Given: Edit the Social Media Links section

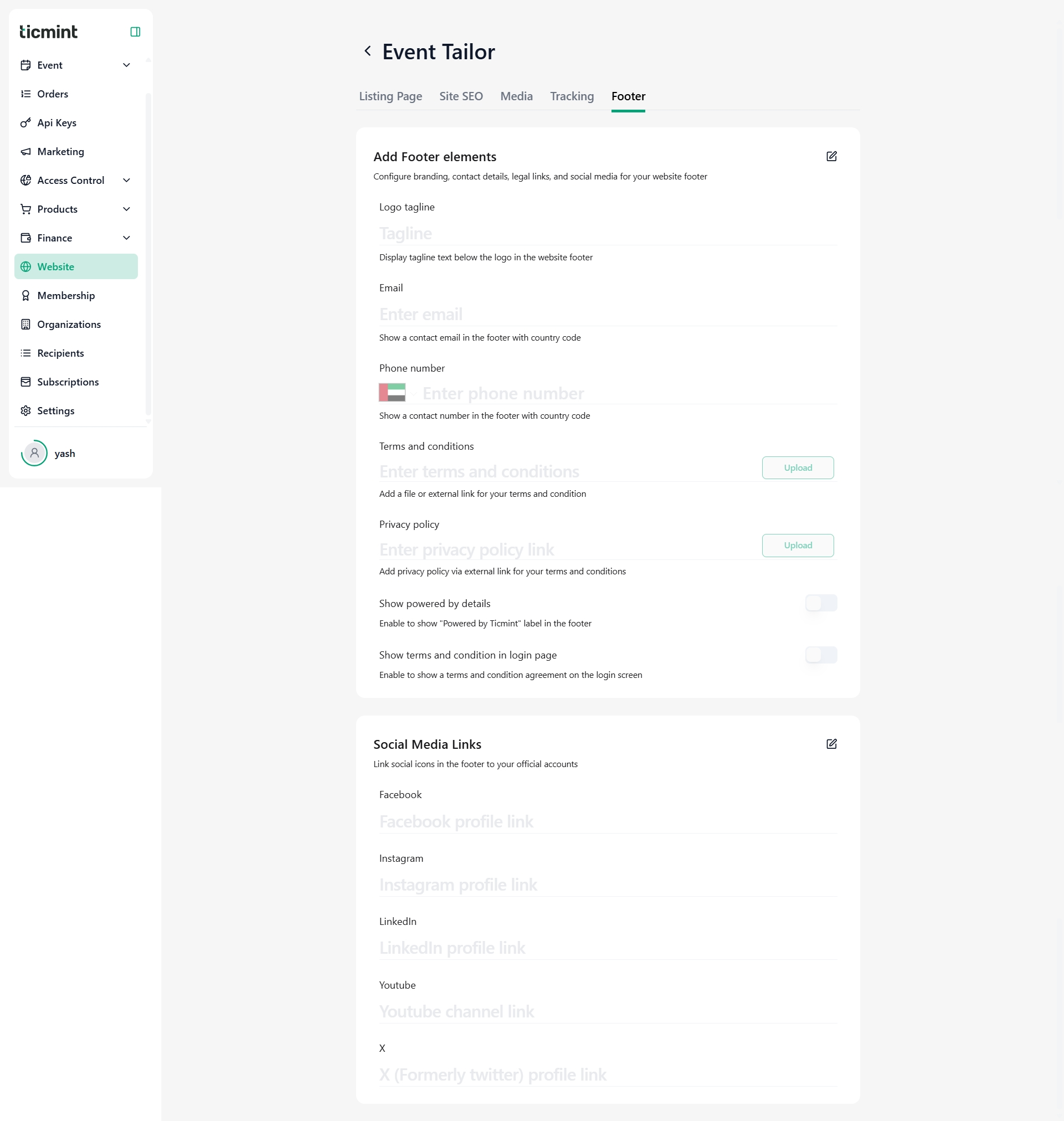Looking at the screenshot, I should click(x=831, y=744).
